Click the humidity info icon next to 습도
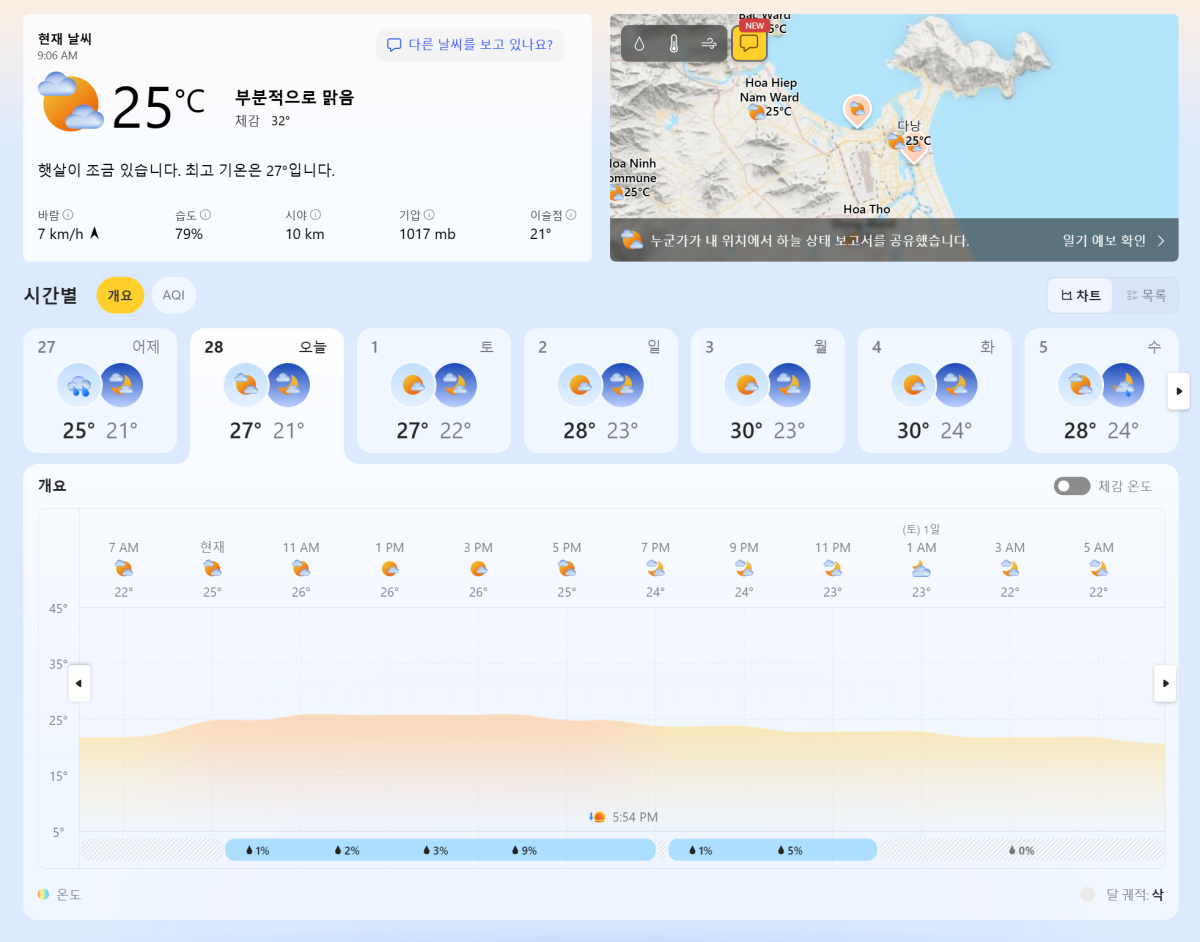 click(x=205, y=215)
